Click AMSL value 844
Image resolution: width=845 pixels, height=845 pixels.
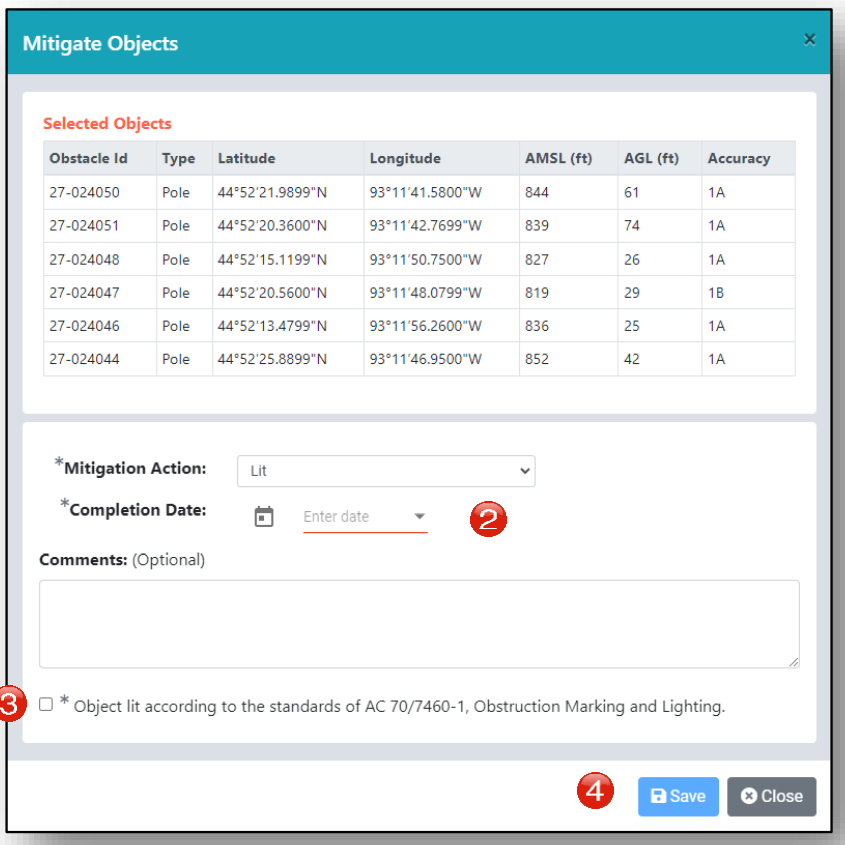[x=537, y=192]
